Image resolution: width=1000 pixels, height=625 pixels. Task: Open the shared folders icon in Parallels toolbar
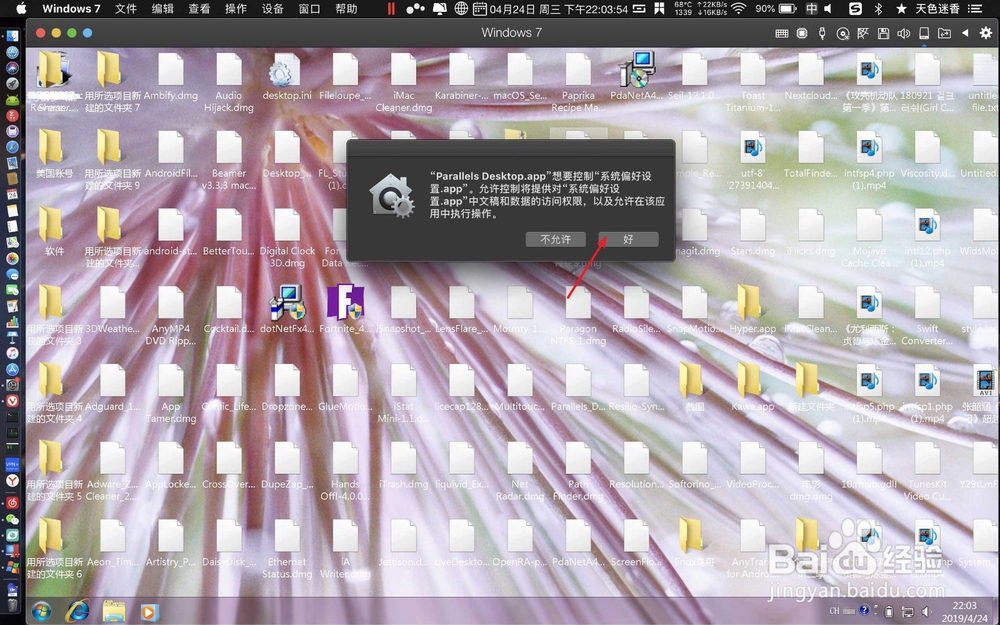pyautogui.click(x=944, y=33)
